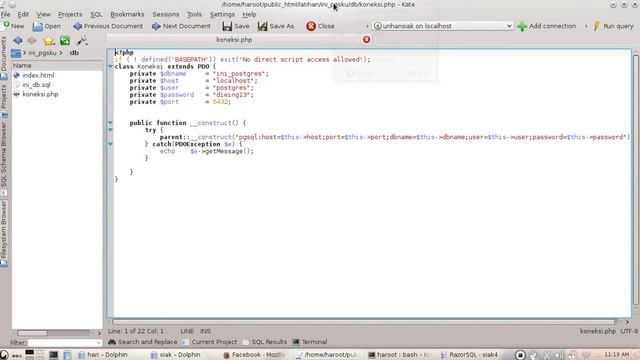Toggle the Filesystem Browser side tab
Viewport: 640px width, 360px height.
pos(4,233)
